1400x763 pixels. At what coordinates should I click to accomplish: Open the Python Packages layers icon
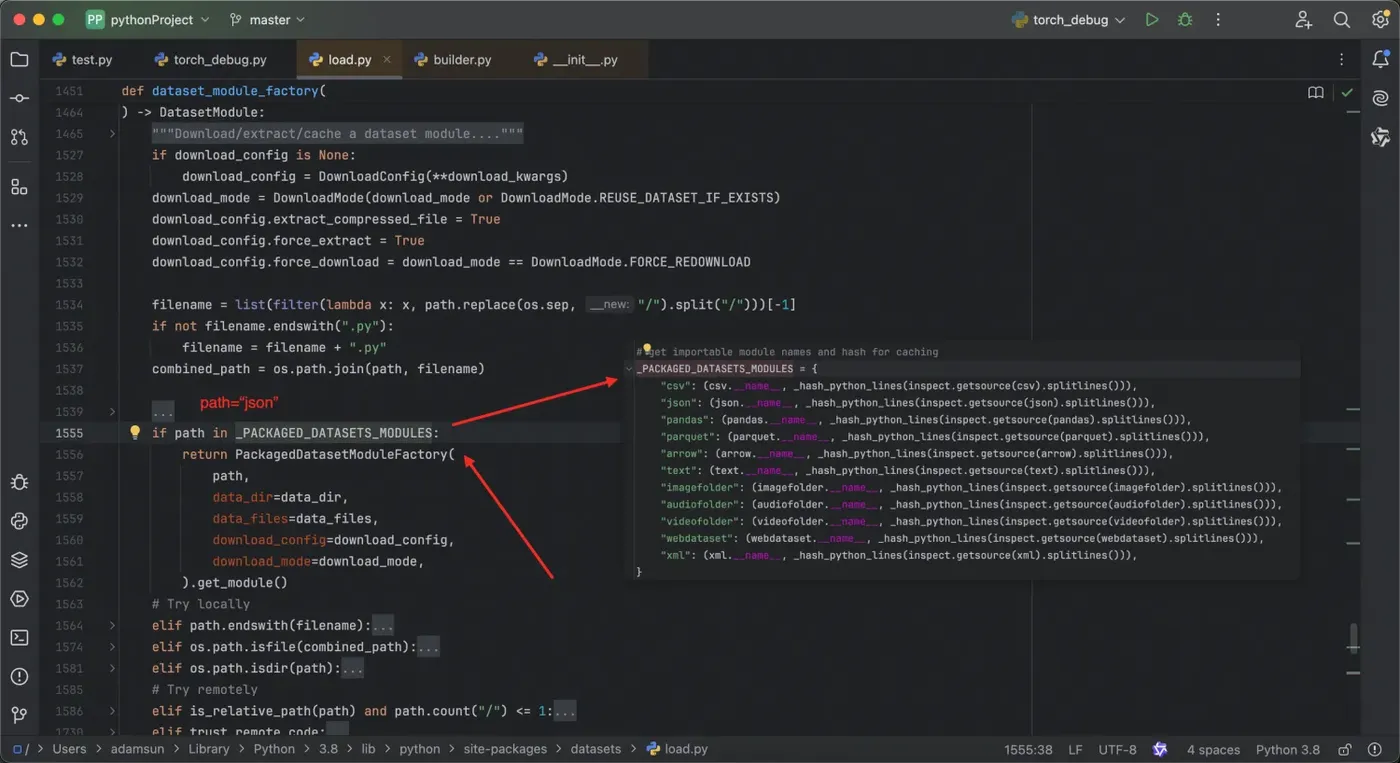[19, 560]
